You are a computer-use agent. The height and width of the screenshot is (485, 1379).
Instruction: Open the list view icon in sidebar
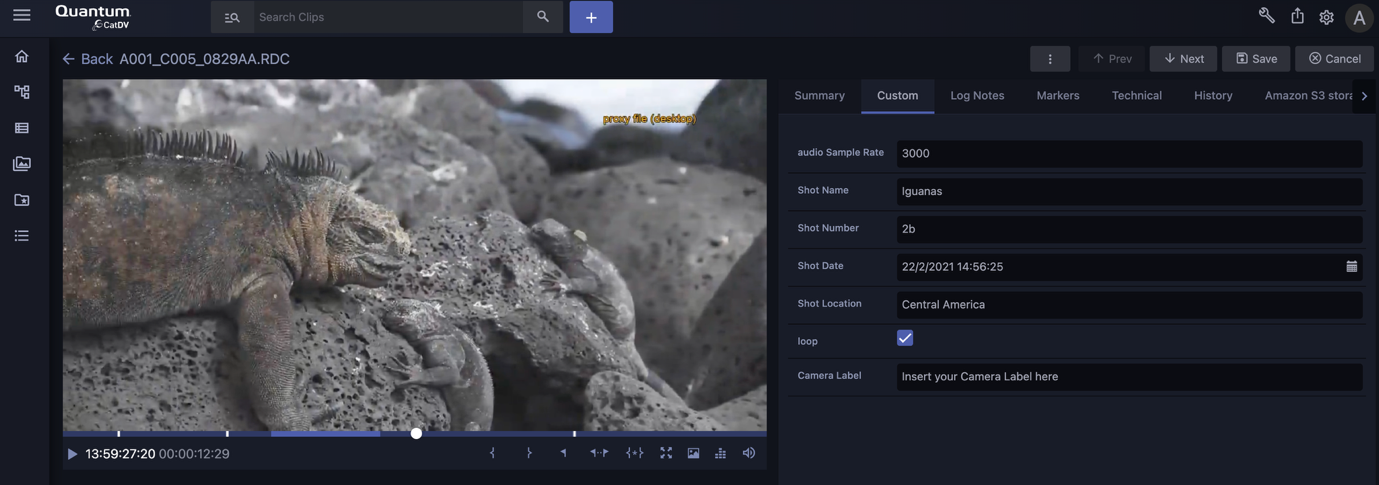21,128
